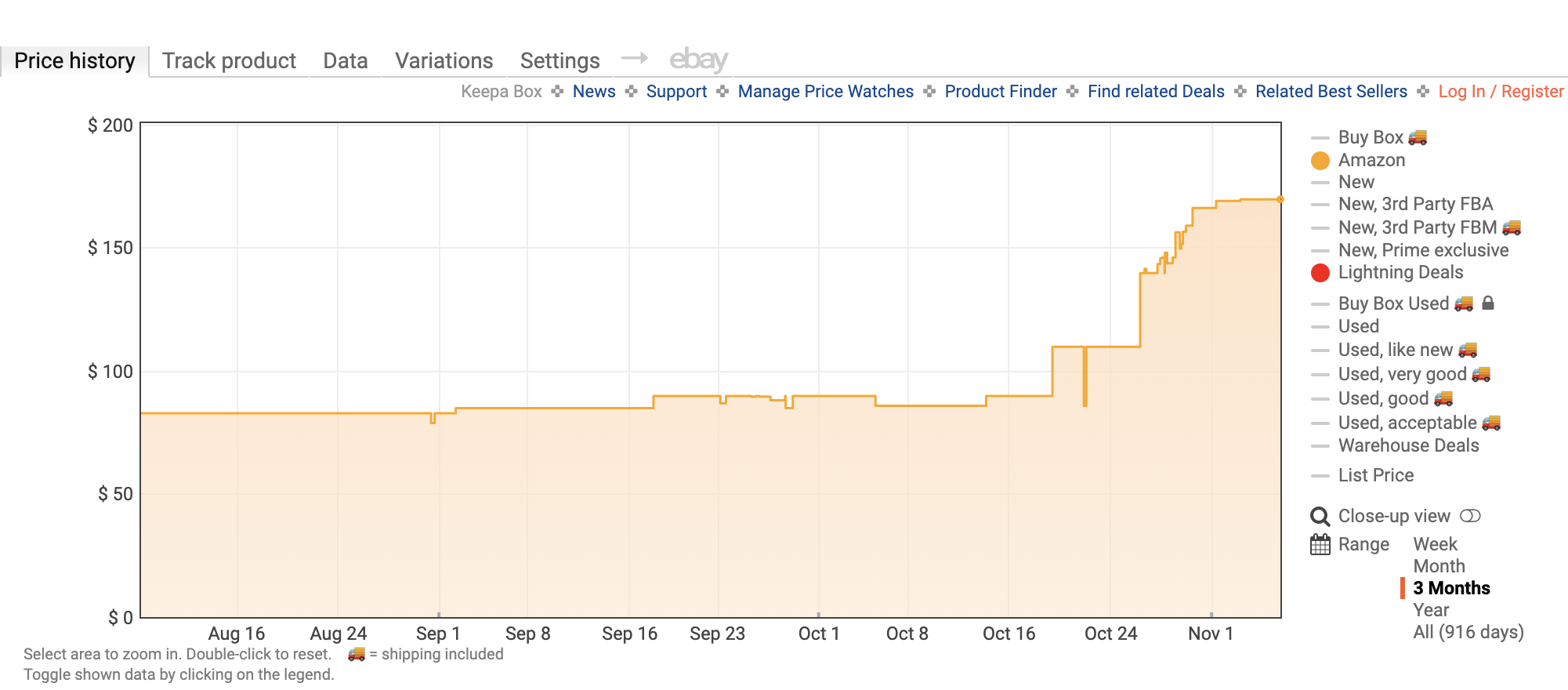Toggle Buy Box Used series

pyautogui.click(x=1393, y=303)
